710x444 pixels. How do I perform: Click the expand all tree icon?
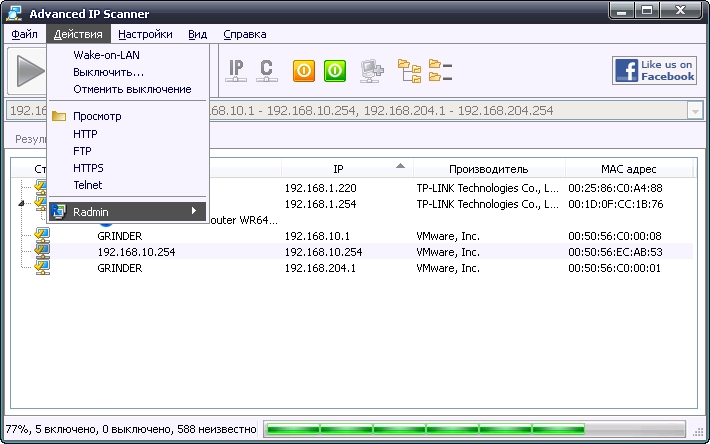409,71
